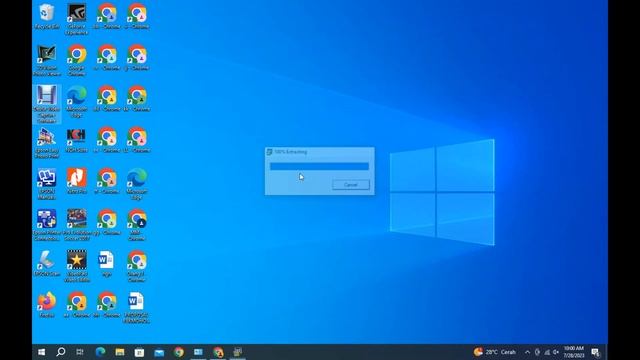
Task: Open Microsoft Store from the taskbar
Action: click(139, 352)
